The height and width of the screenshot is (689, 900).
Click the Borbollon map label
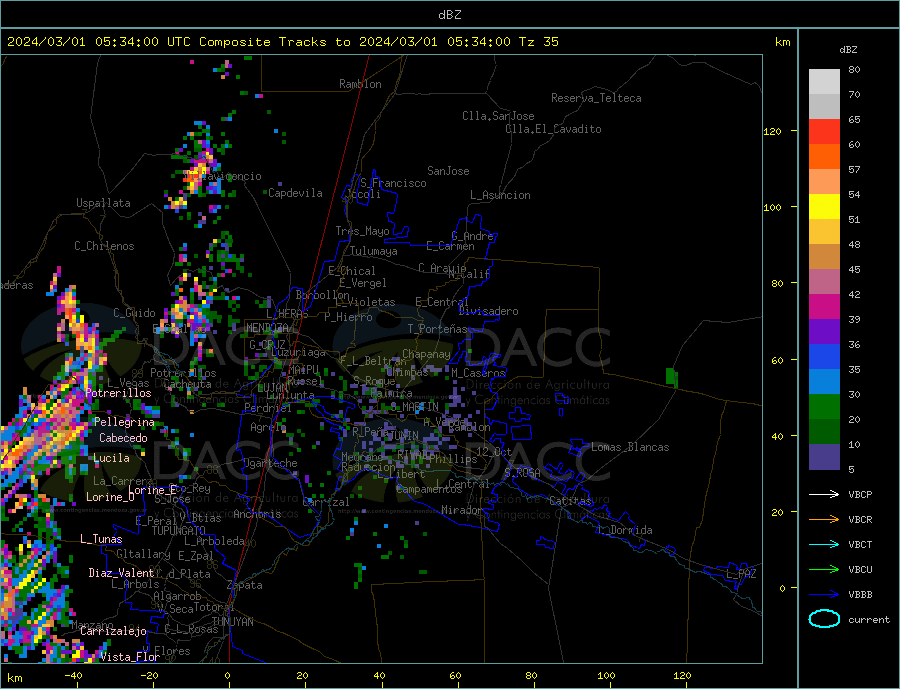[x=323, y=295]
